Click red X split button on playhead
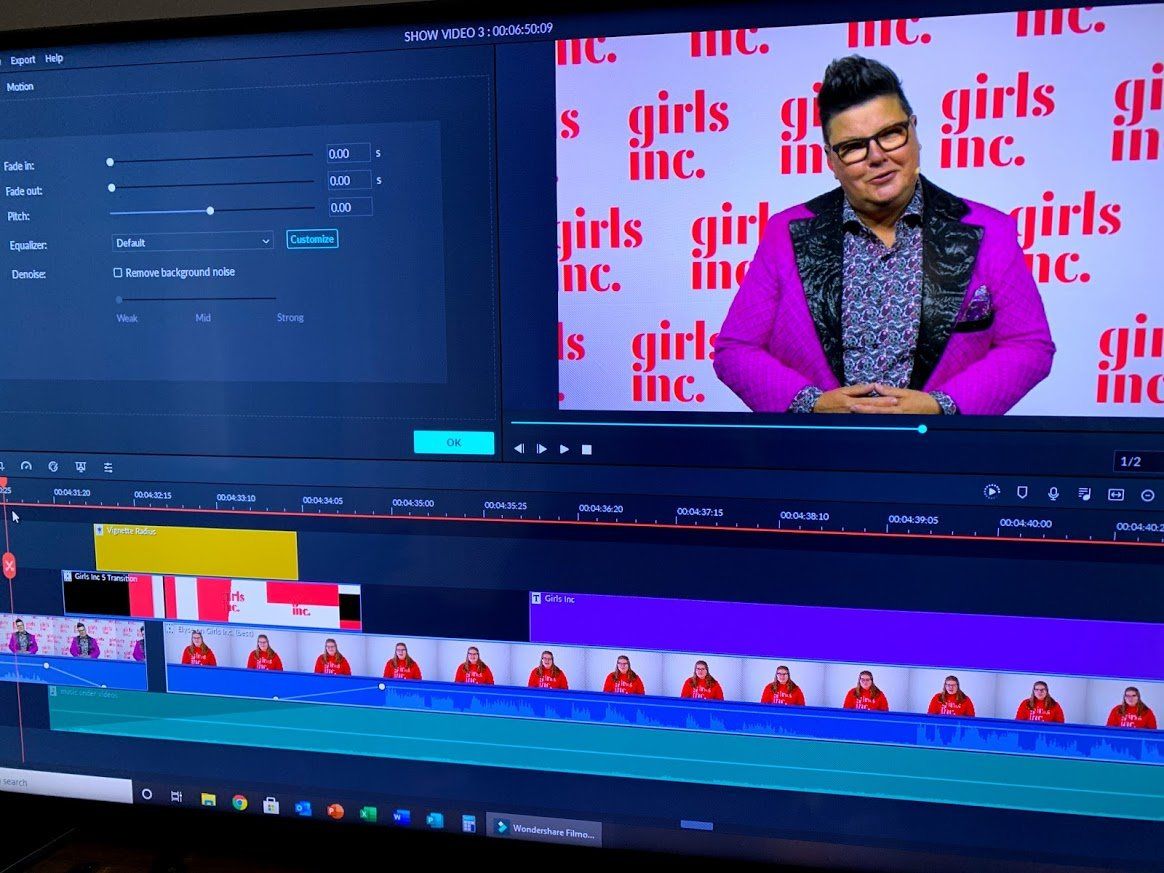The height and width of the screenshot is (873, 1164). pyautogui.click(x=9, y=566)
